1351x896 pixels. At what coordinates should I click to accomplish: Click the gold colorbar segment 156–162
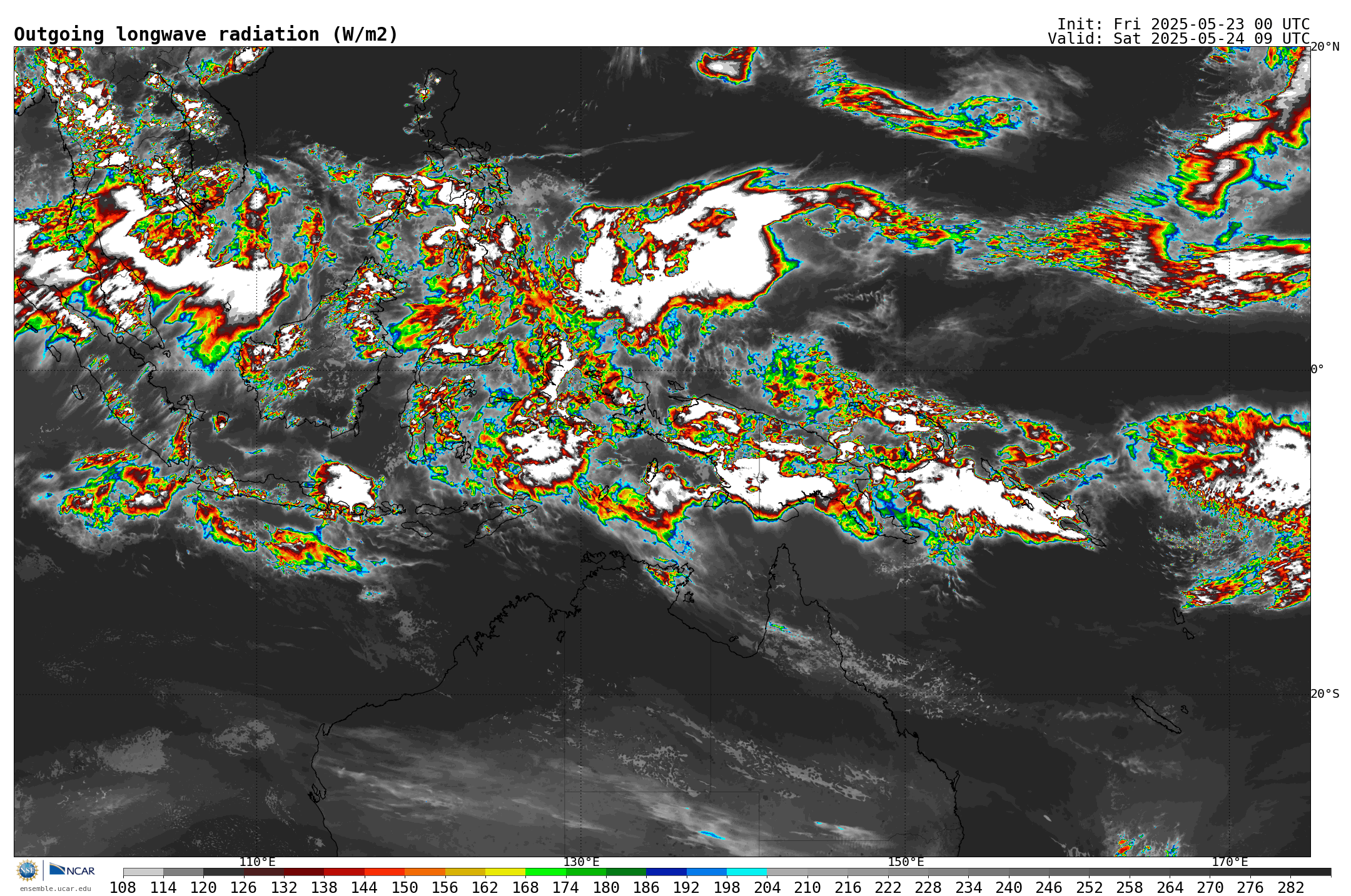pos(465,872)
